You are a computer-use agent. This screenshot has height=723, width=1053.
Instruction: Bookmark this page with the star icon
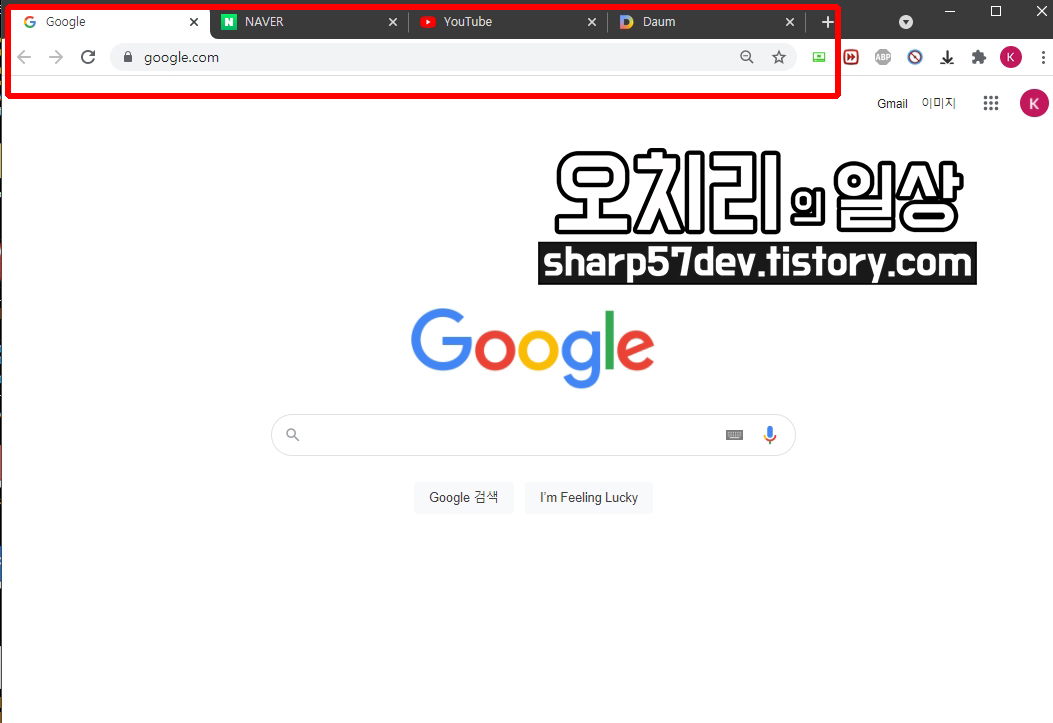tap(778, 57)
